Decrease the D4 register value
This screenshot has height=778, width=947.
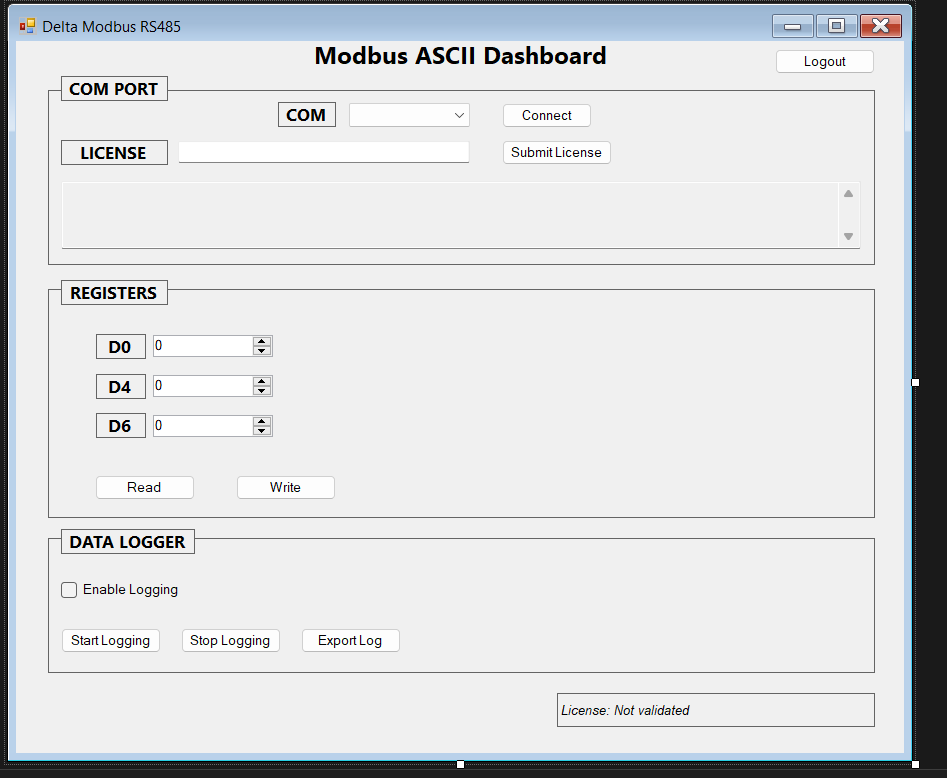coord(262,390)
